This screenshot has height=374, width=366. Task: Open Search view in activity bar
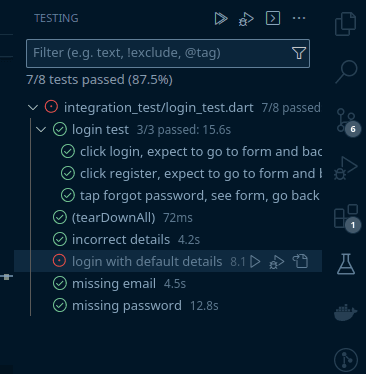pyautogui.click(x=346, y=72)
